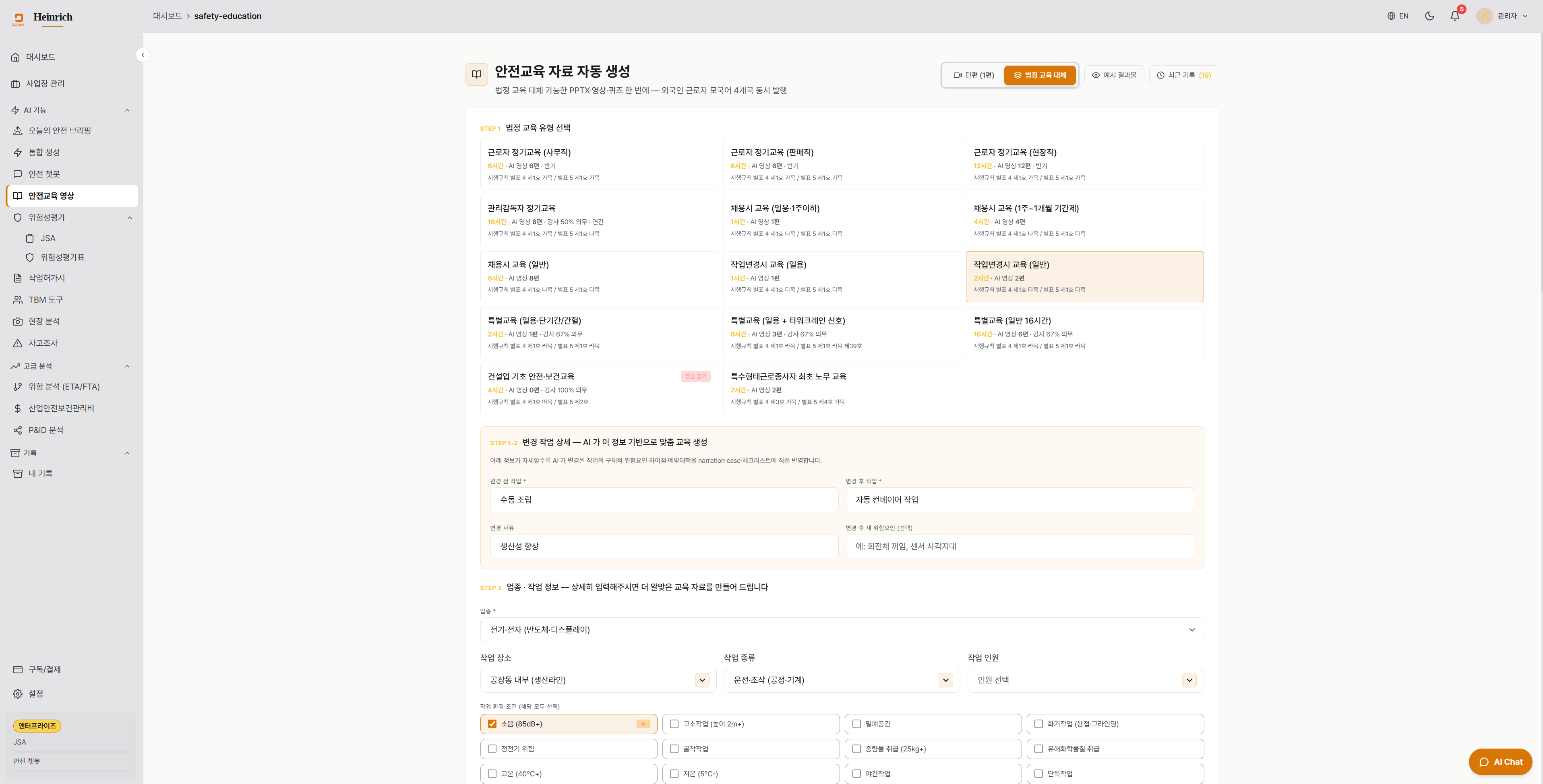
Task: Click the 변경 후 작업 input field
Action: (1020, 500)
